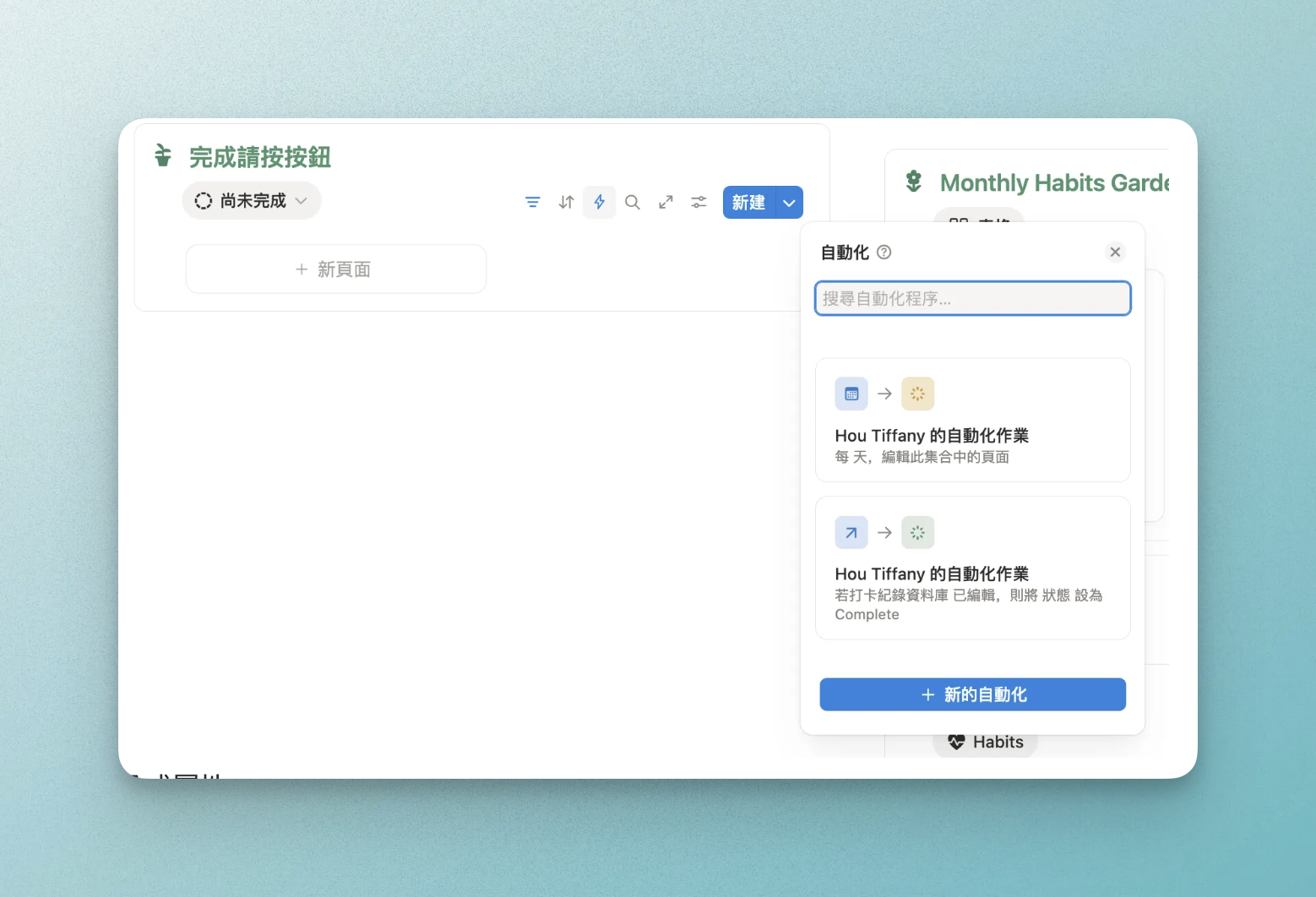Open the dropdown arrow next to 新建
1316x897 pixels.
point(789,203)
